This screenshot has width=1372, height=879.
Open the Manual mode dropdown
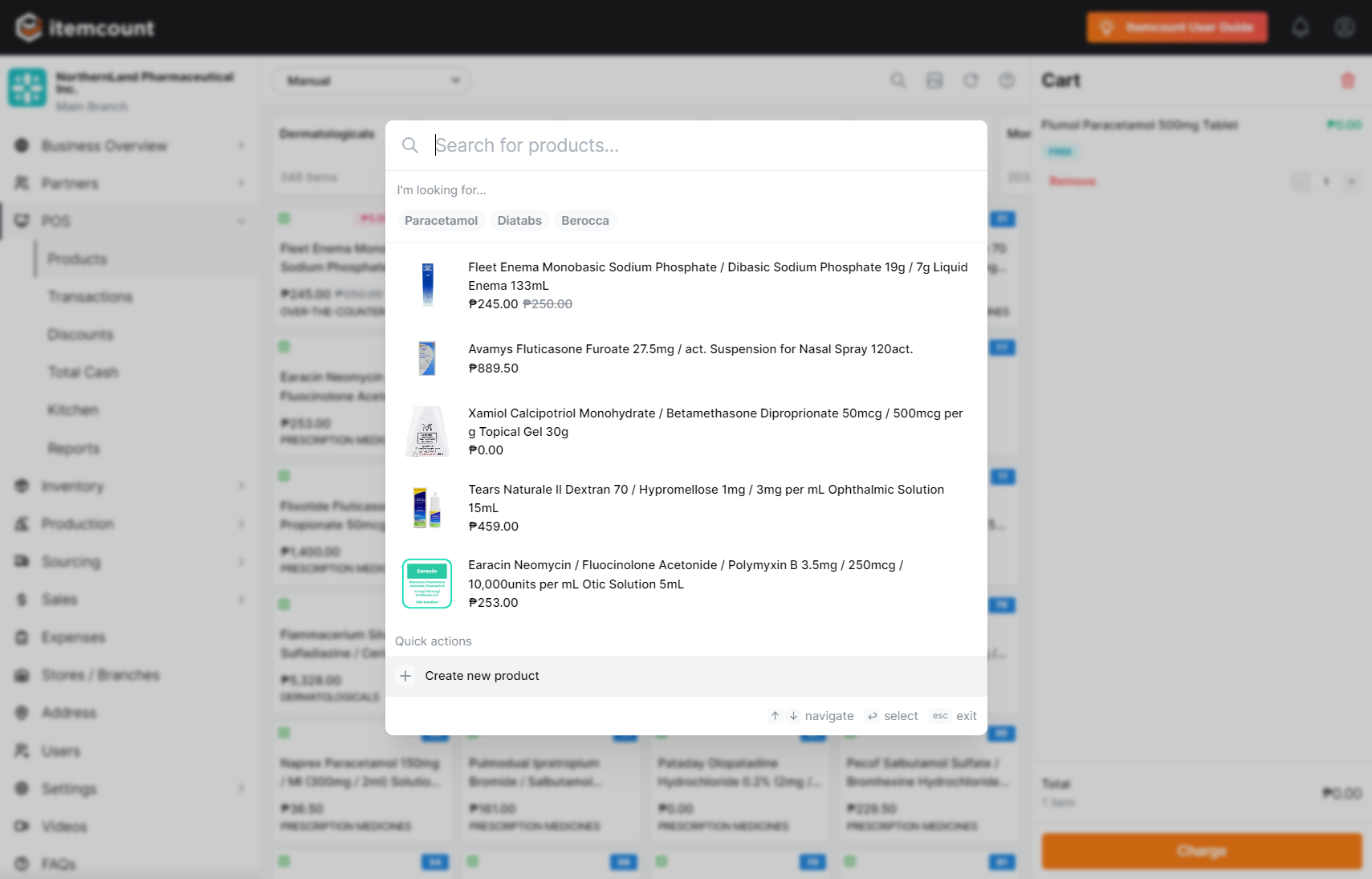[x=372, y=80]
